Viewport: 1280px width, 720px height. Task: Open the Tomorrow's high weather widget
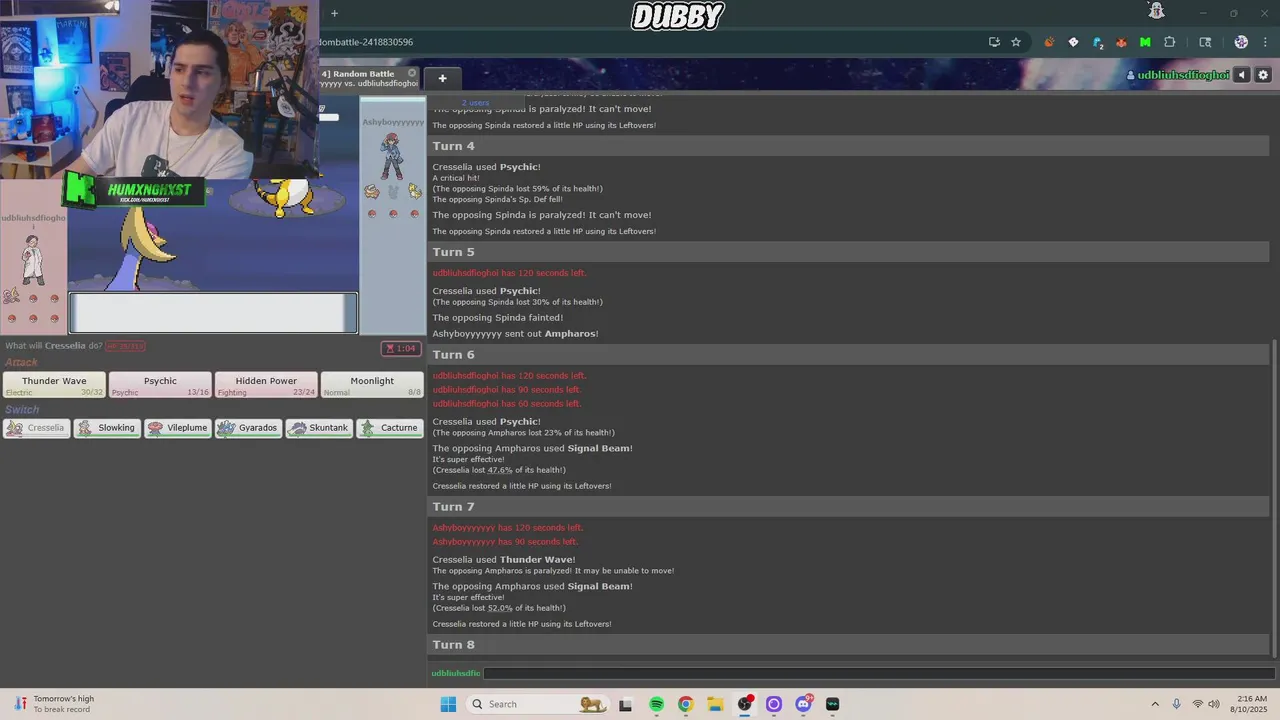55,704
